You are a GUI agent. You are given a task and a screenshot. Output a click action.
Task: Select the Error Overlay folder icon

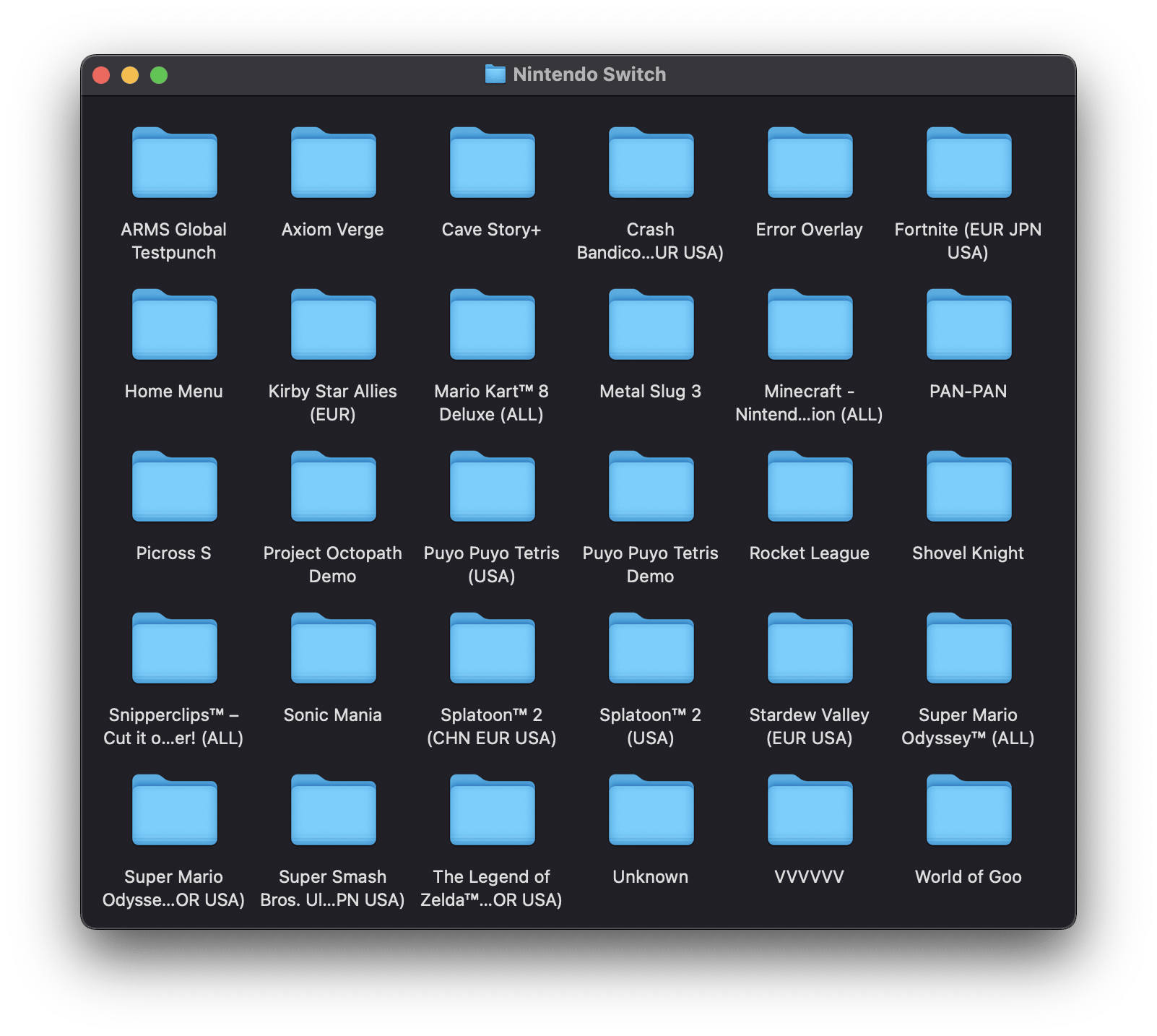coord(810,163)
